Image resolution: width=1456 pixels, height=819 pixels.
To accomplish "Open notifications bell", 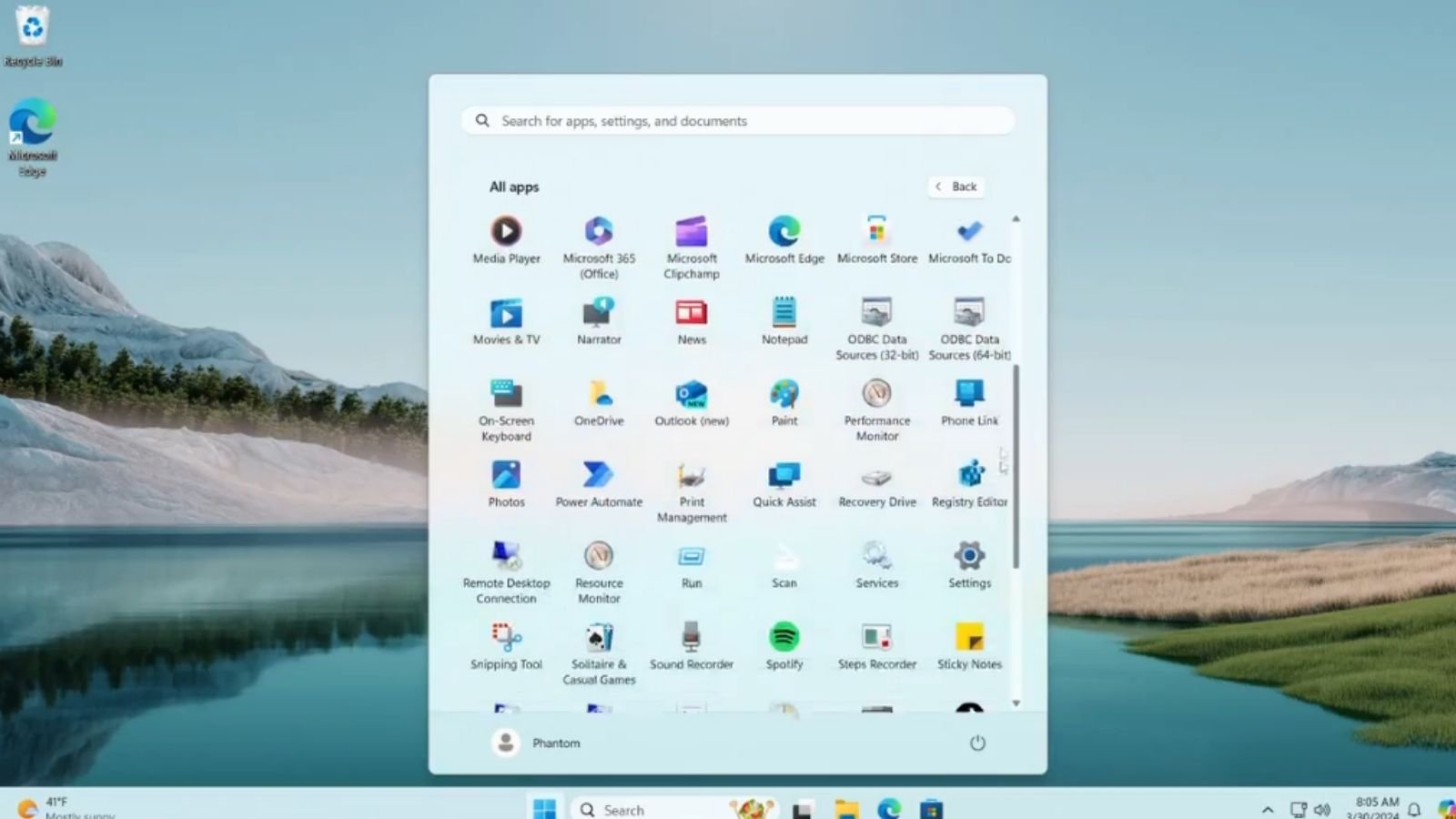I will [x=1414, y=809].
